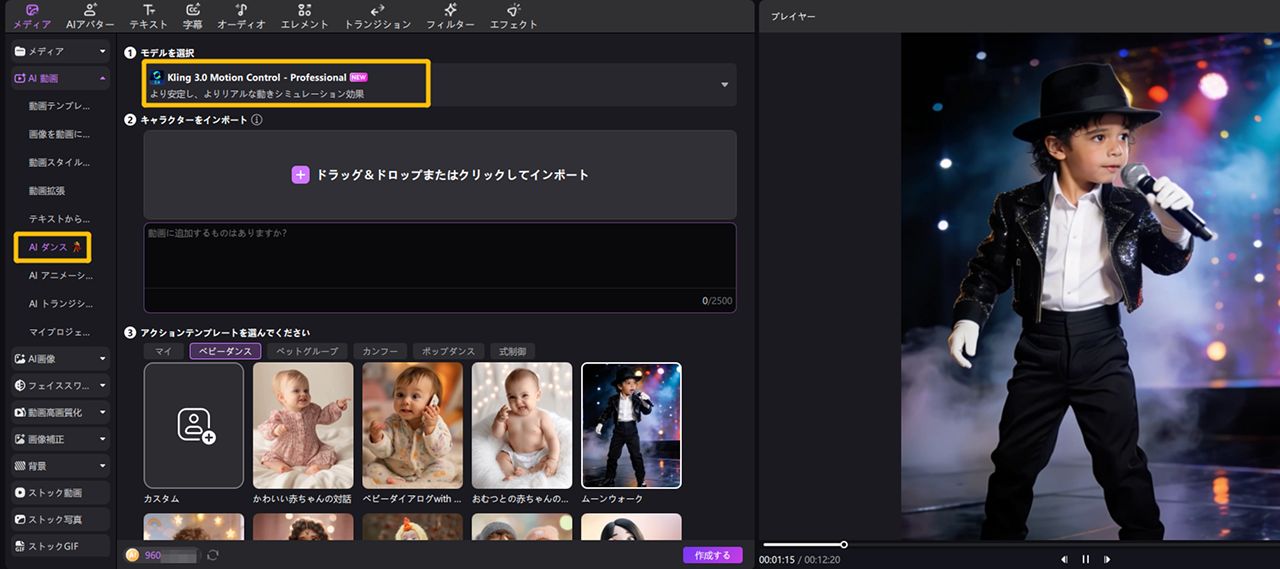Select the 式制御 template tab
This screenshot has height=569, width=1280.
click(513, 352)
